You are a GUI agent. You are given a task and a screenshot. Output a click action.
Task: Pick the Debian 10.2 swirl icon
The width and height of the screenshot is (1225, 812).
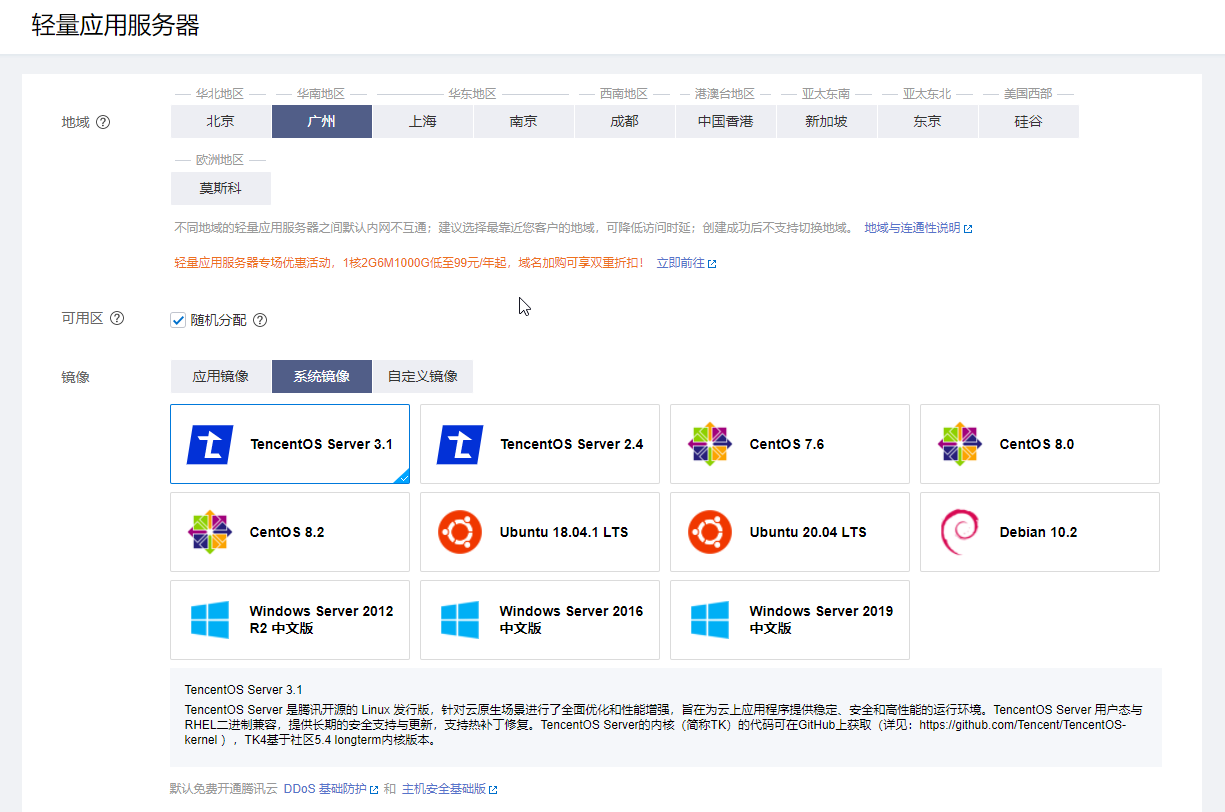(960, 532)
